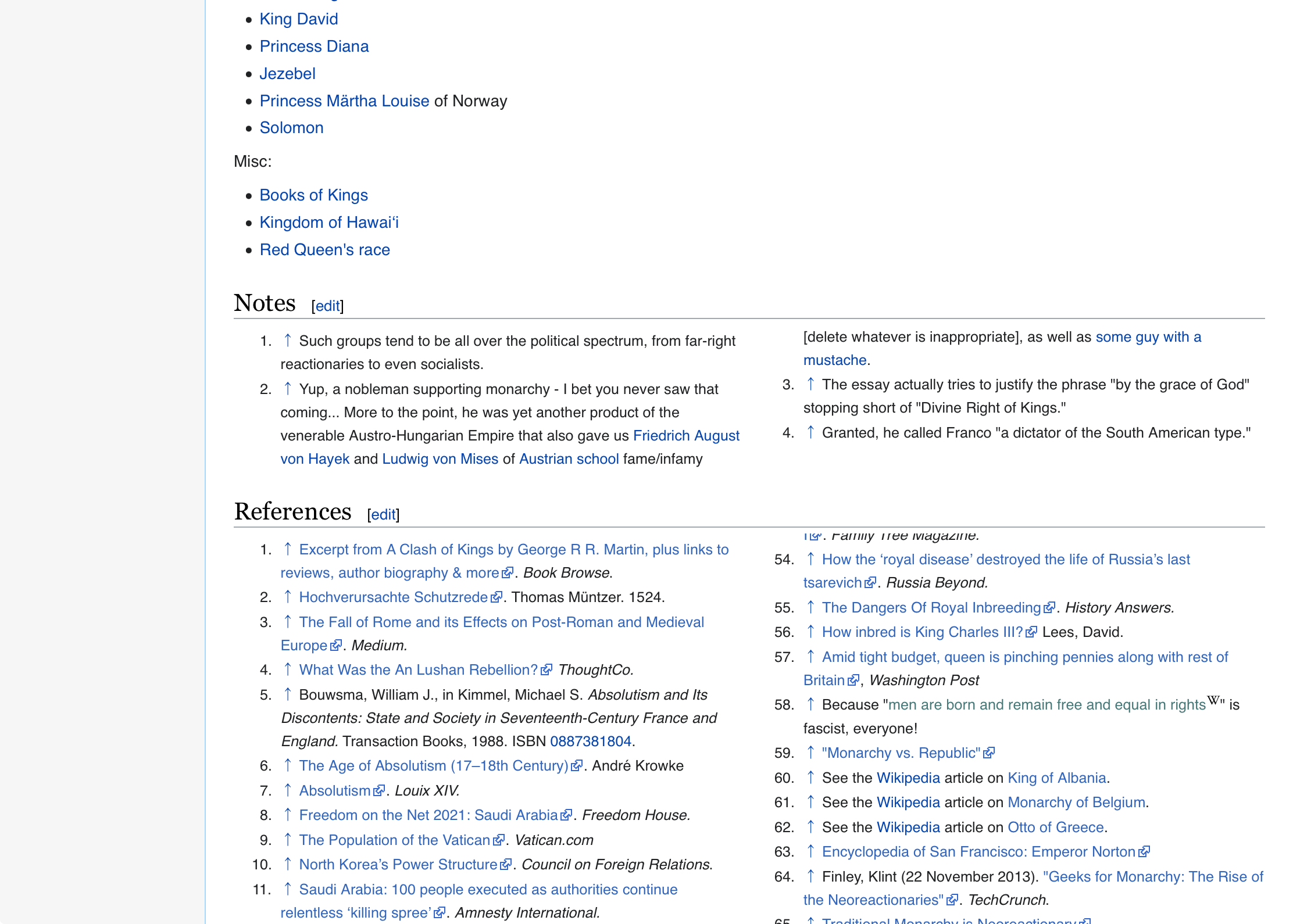Click the arrow next to Reference 63
Image resolution: width=1293 pixels, height=924 pixels.
click(x=810, y=851)
